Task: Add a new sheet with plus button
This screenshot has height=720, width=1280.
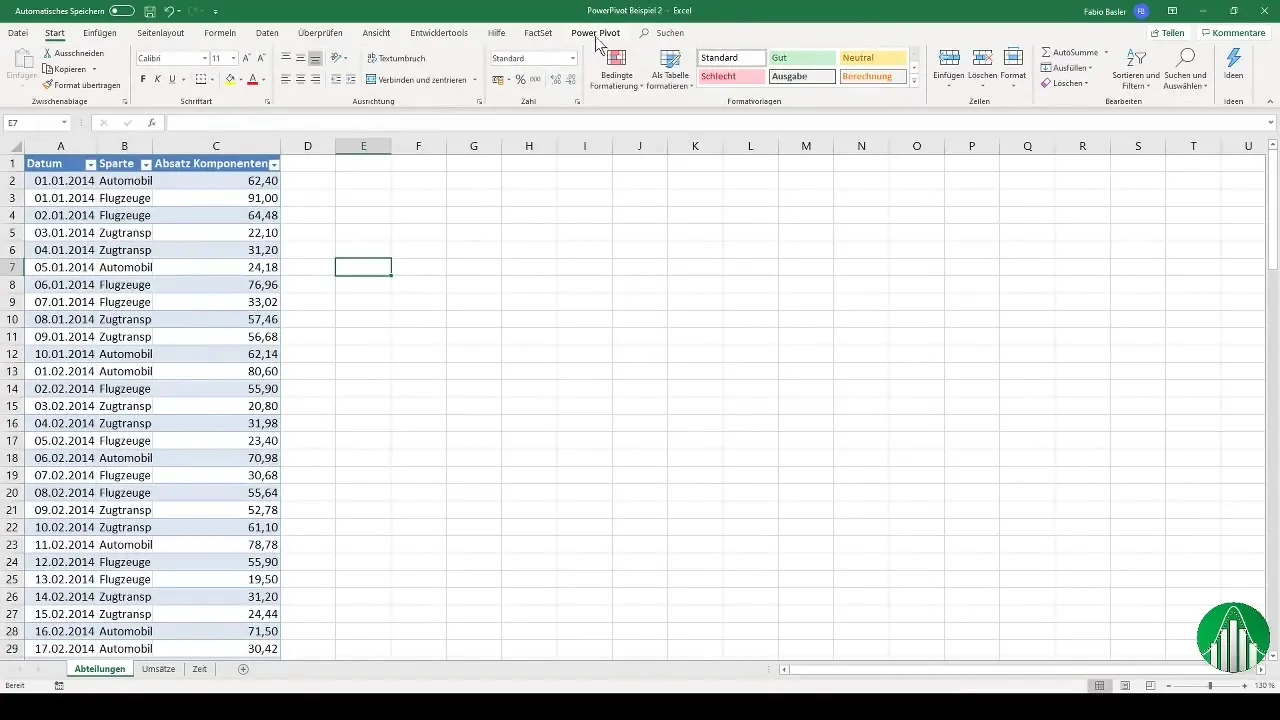Action: pos(243,669)
